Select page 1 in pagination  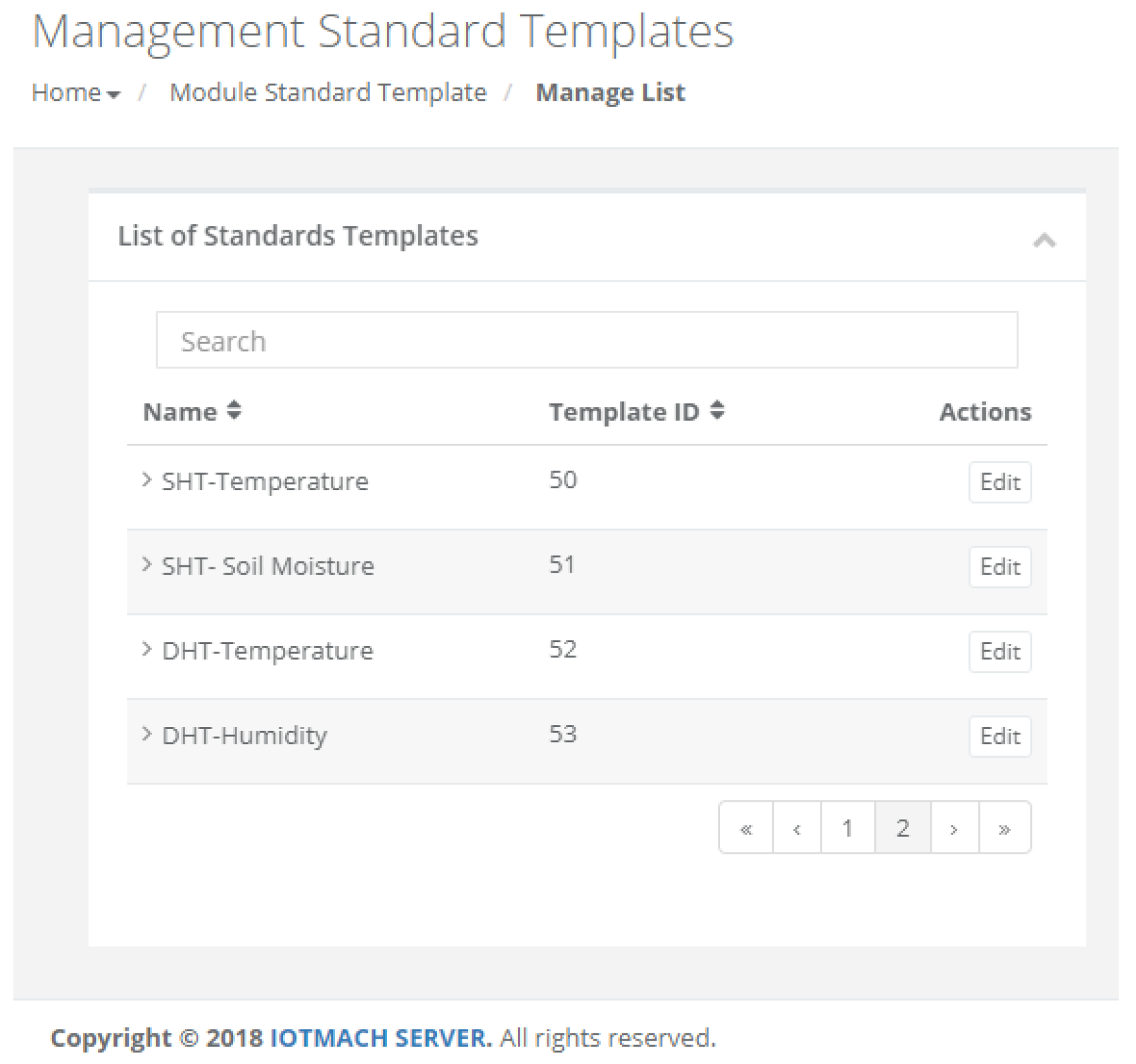(848, 828)
